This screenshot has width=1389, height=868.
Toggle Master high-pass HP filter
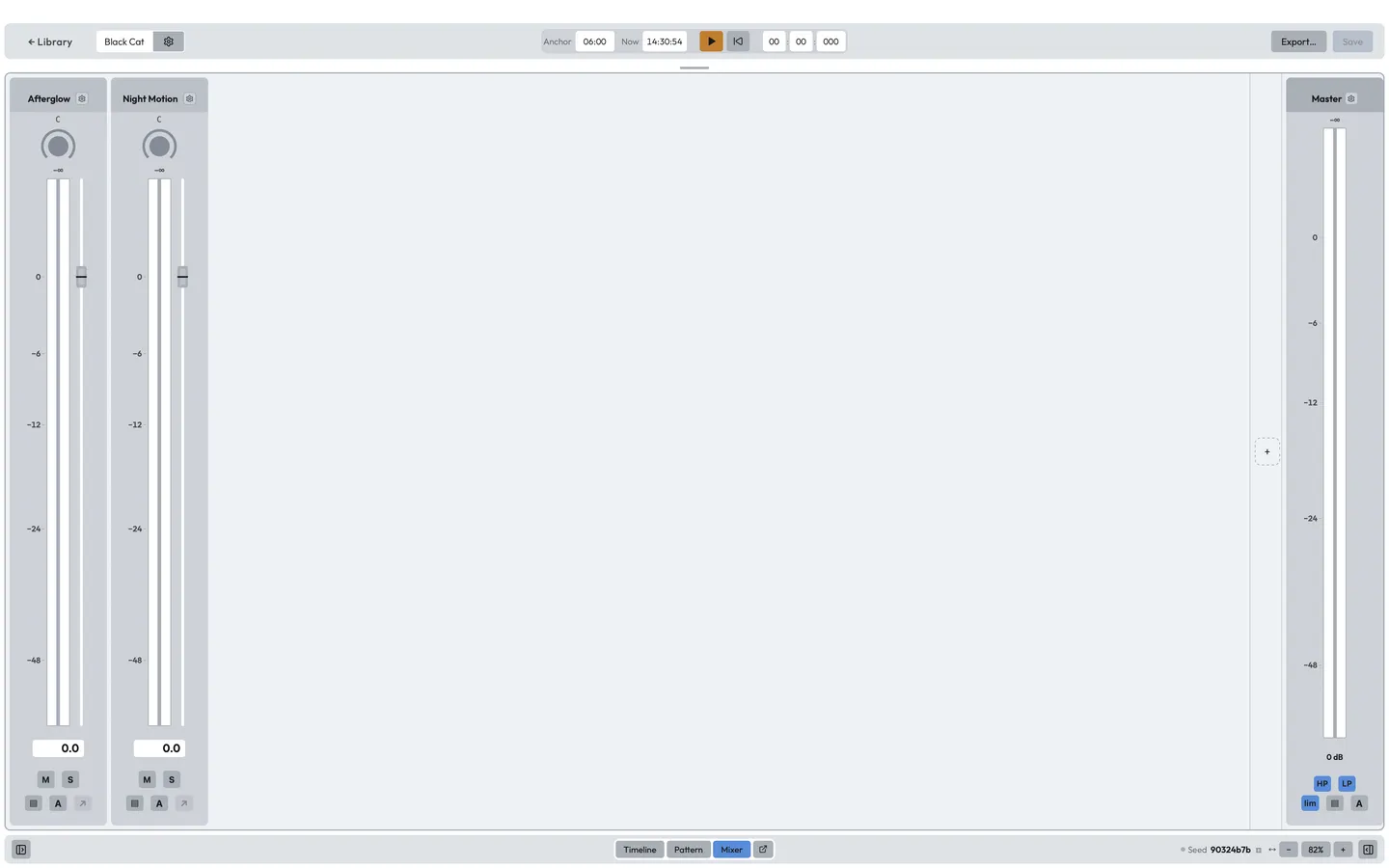click(1322, 783)
